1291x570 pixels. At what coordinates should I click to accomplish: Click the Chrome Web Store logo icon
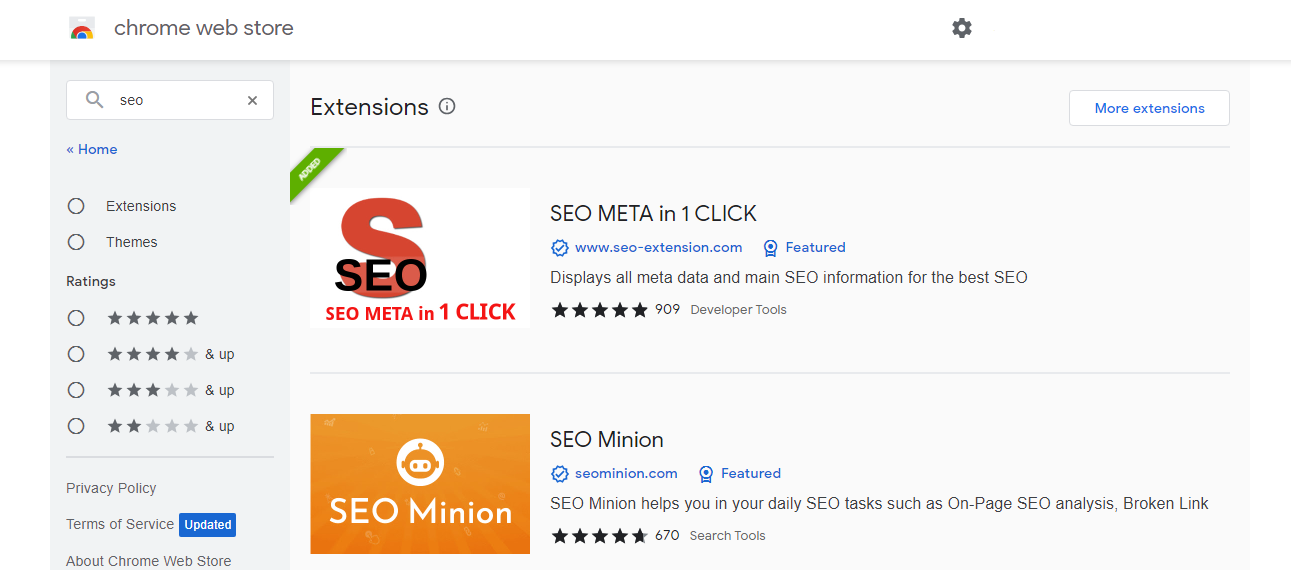(x=82, y=28)
